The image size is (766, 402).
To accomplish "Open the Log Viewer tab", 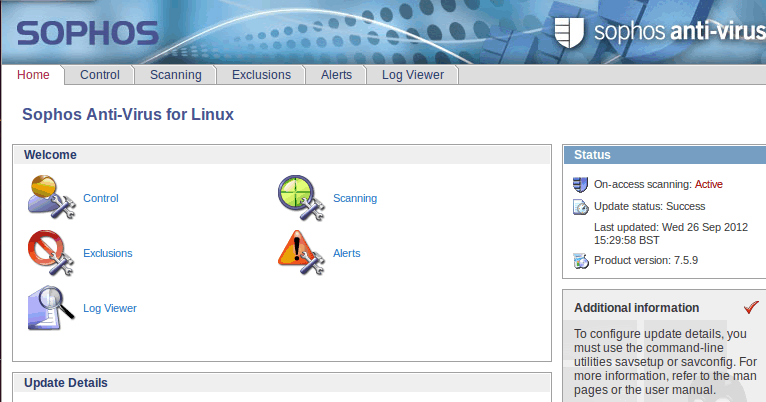I will [x=413, y=75].
